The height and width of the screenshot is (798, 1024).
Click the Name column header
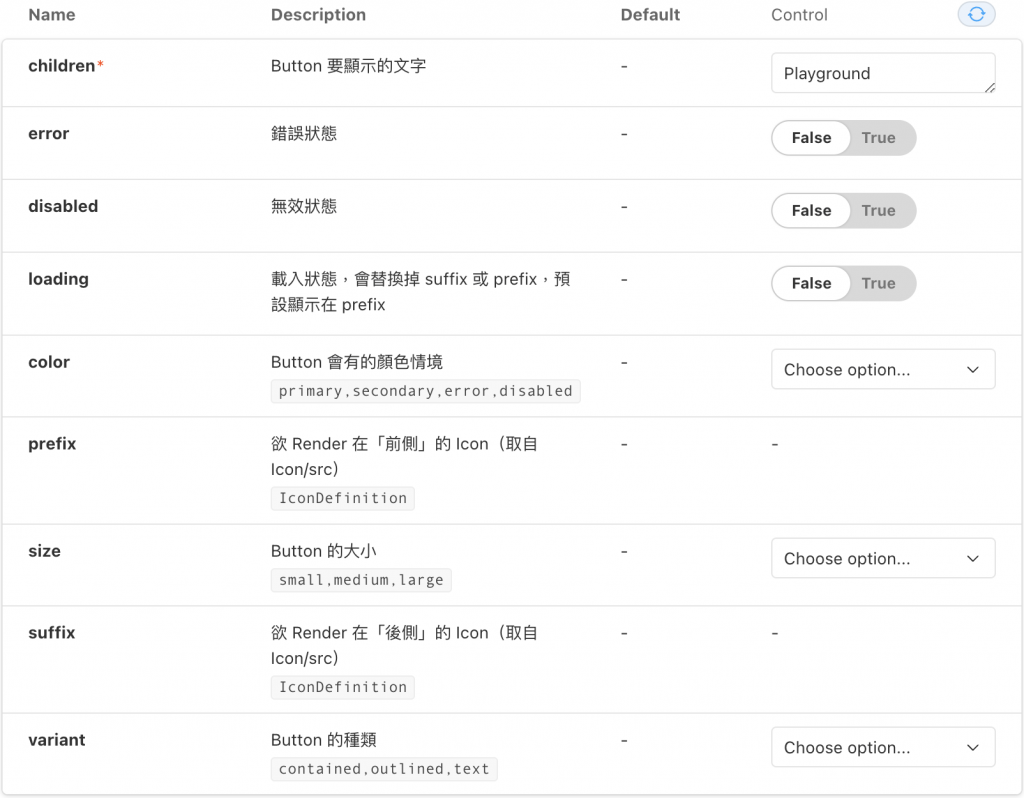point(51,15)
